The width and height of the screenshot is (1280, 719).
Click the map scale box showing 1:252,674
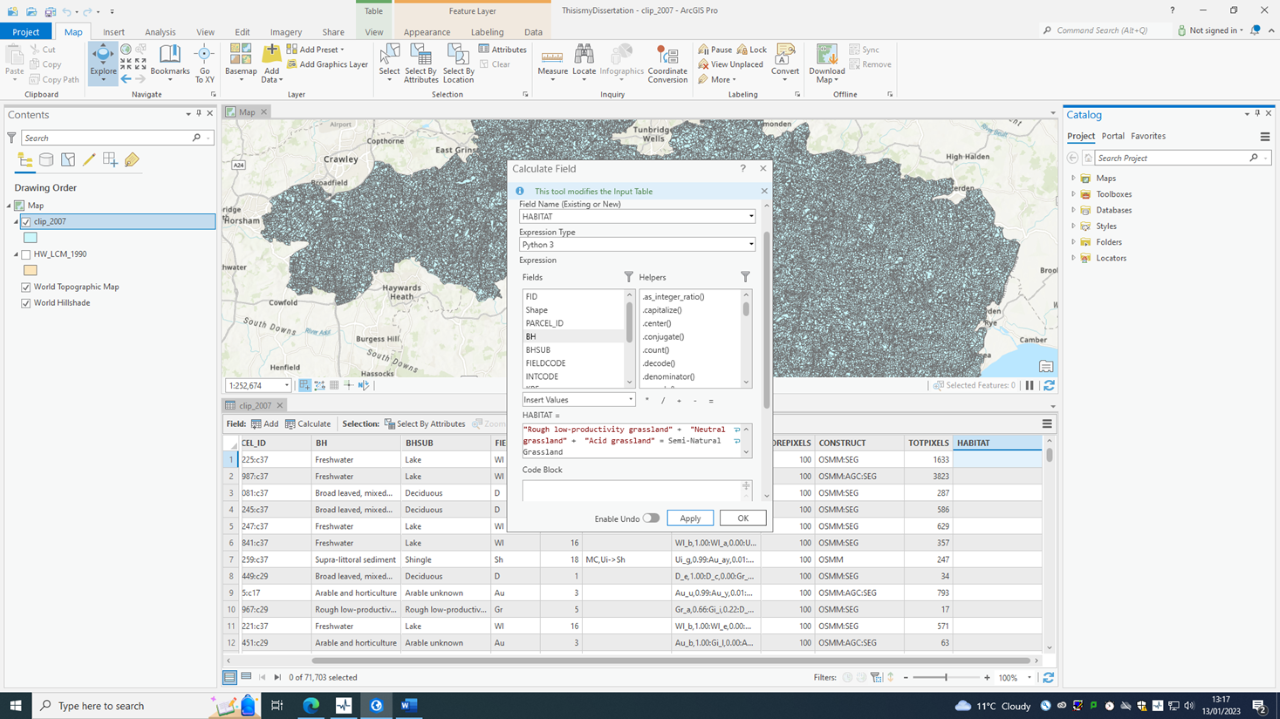click(x=253, y=384)
